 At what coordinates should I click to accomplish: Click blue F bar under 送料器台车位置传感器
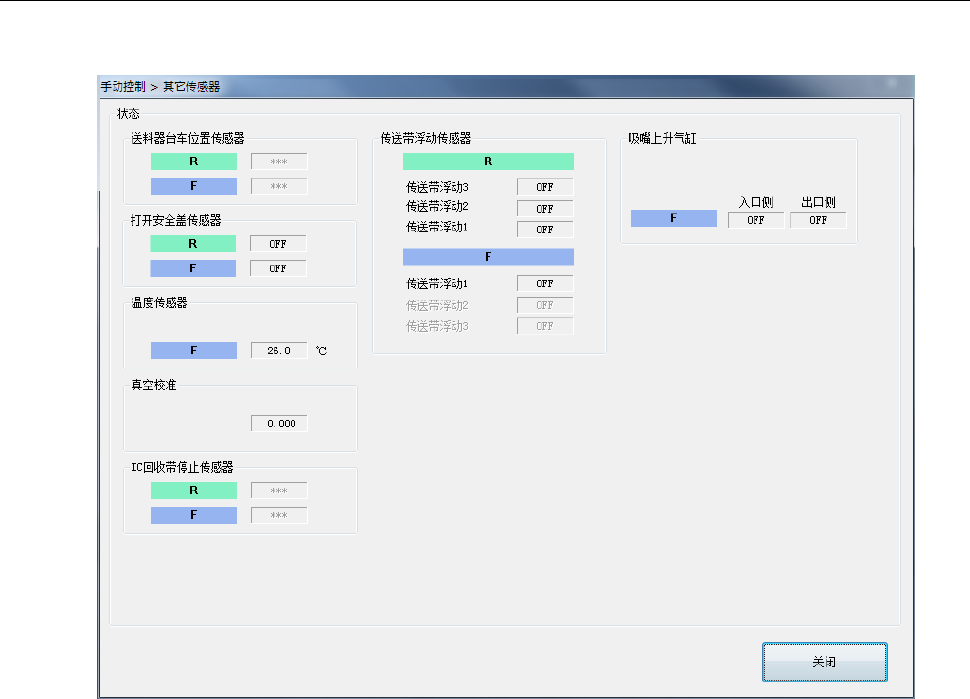coord(194,186)
